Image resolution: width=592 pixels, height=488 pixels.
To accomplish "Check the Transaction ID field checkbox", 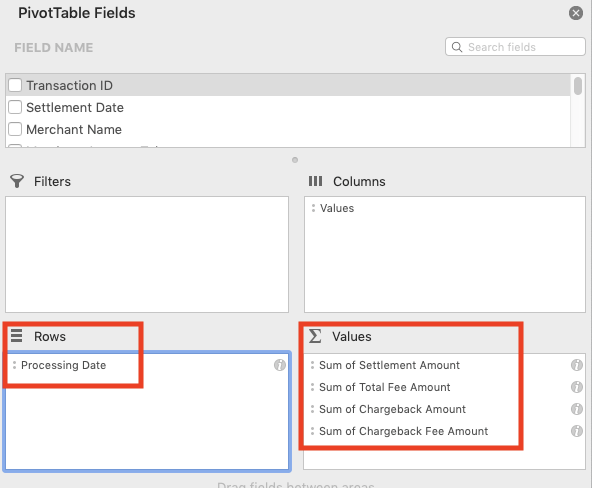I will click(15, 85).
